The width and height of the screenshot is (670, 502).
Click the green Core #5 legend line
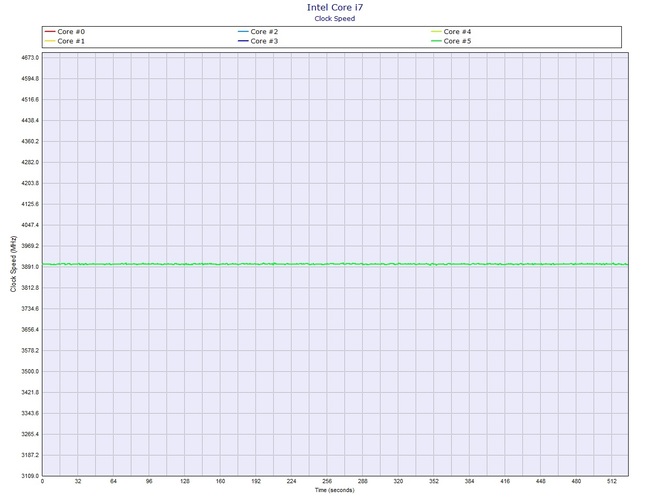coord(436,41)
